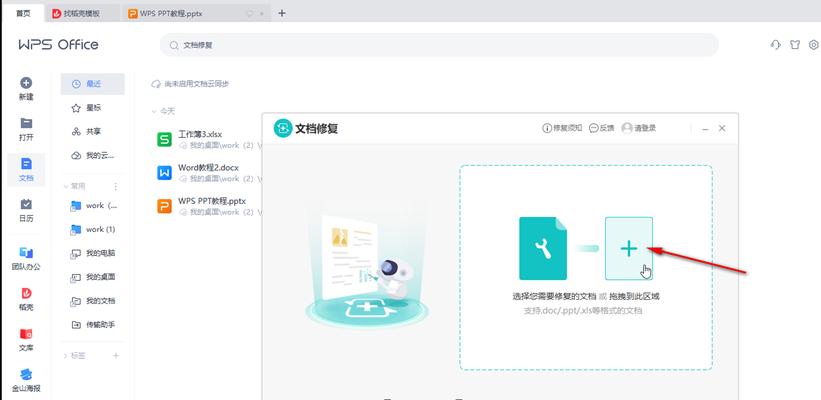
Task: Switch to the WPS PPT教程.pptx tab
Action: tap(196, 14)
